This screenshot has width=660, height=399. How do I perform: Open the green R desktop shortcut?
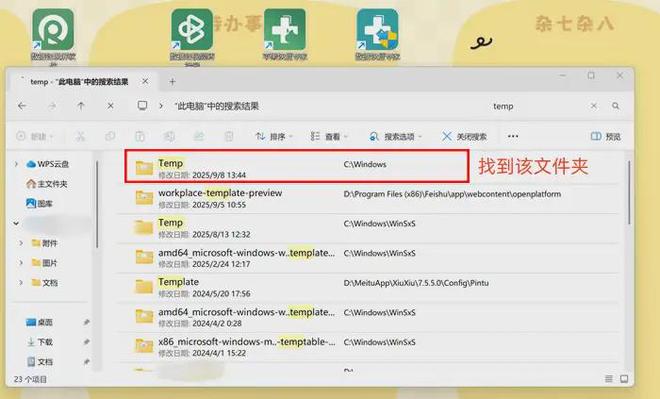coord(53,29)
